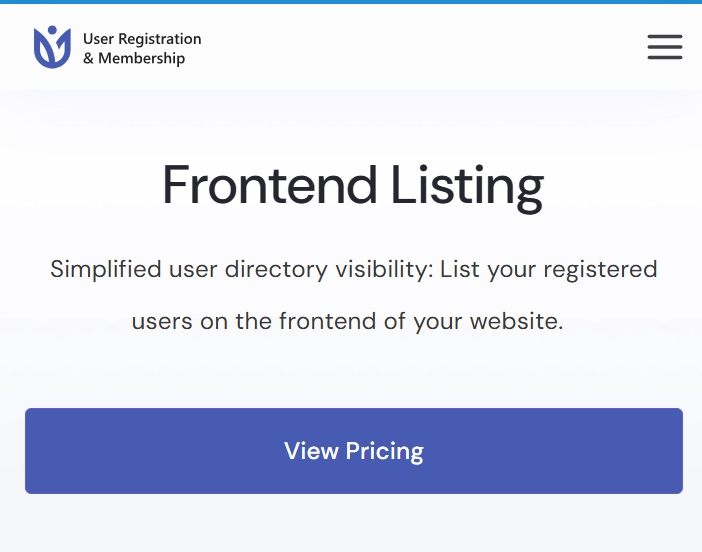Select the right leaf of the logo
702x552 pixels.
click(x=62, y=48)
